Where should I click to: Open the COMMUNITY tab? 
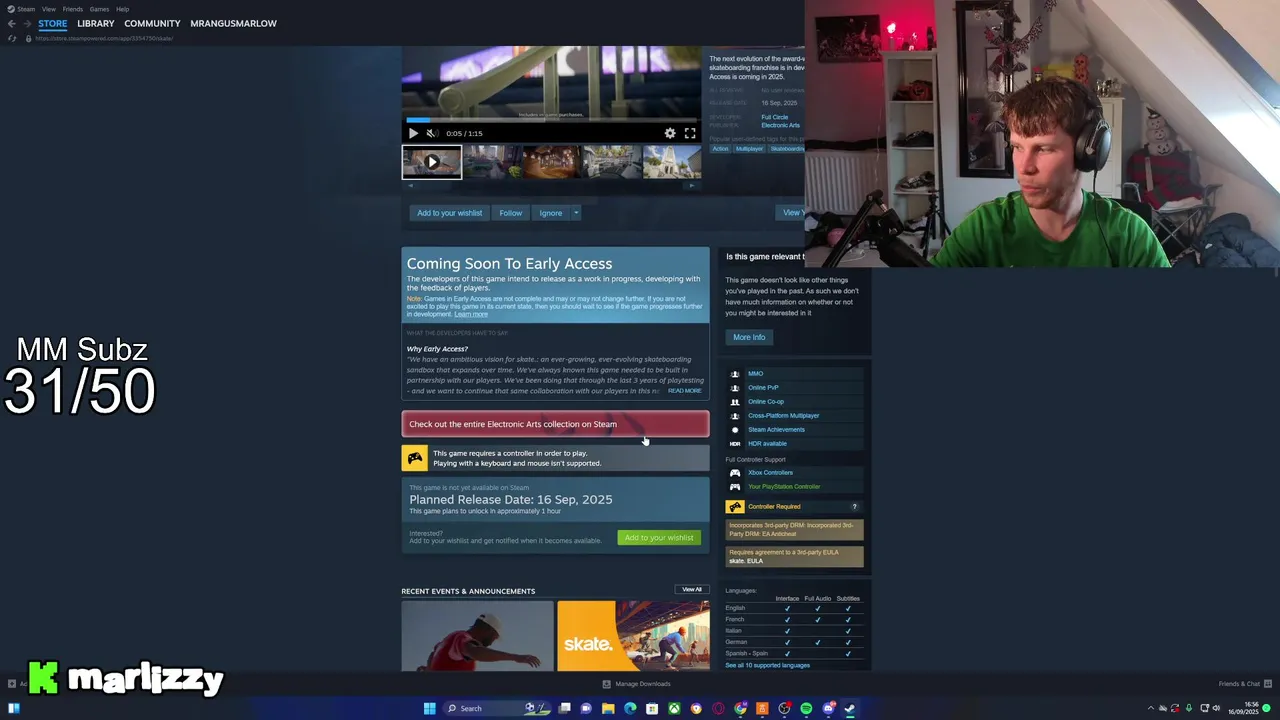click(152, 23)
